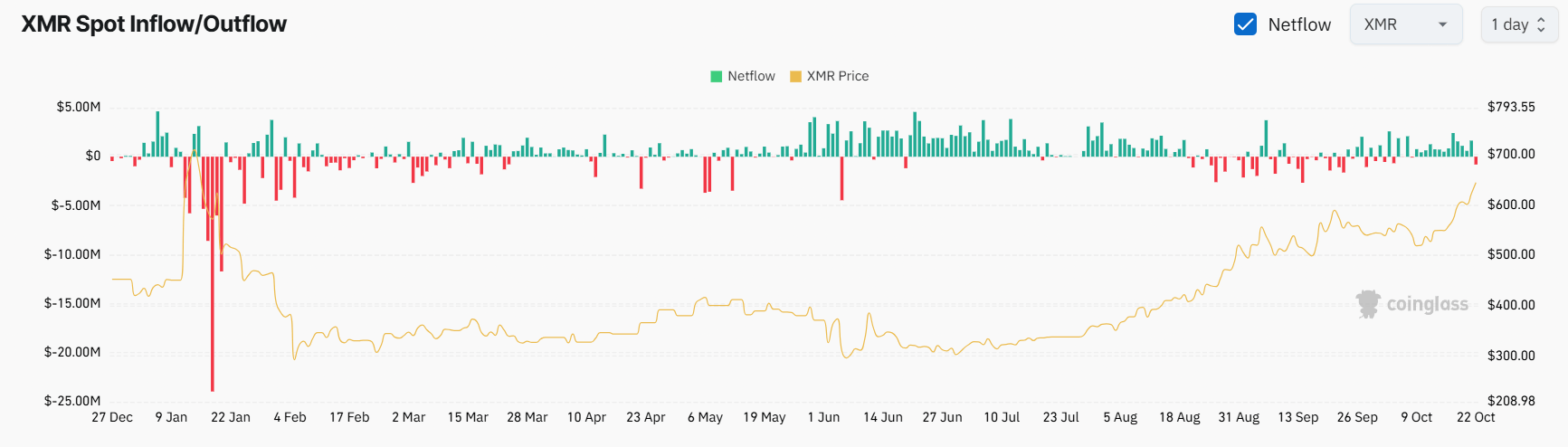Click the Netflow legend label

coord(751,76)
